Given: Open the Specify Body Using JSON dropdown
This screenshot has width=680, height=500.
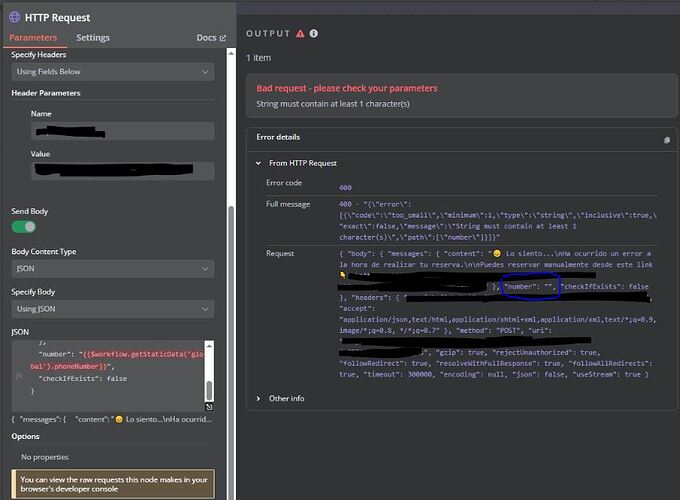Looking at the screenshot, I should (113, 309).
